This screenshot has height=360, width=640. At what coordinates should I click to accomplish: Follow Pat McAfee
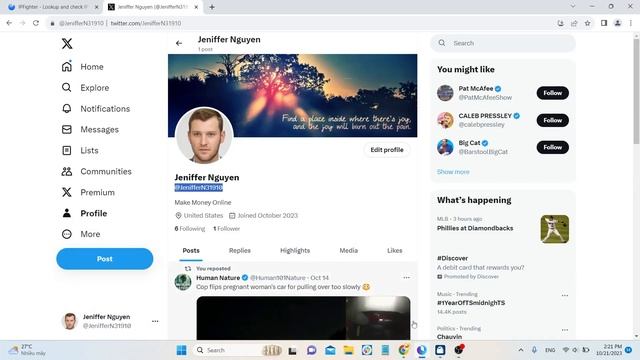[552, 93]
